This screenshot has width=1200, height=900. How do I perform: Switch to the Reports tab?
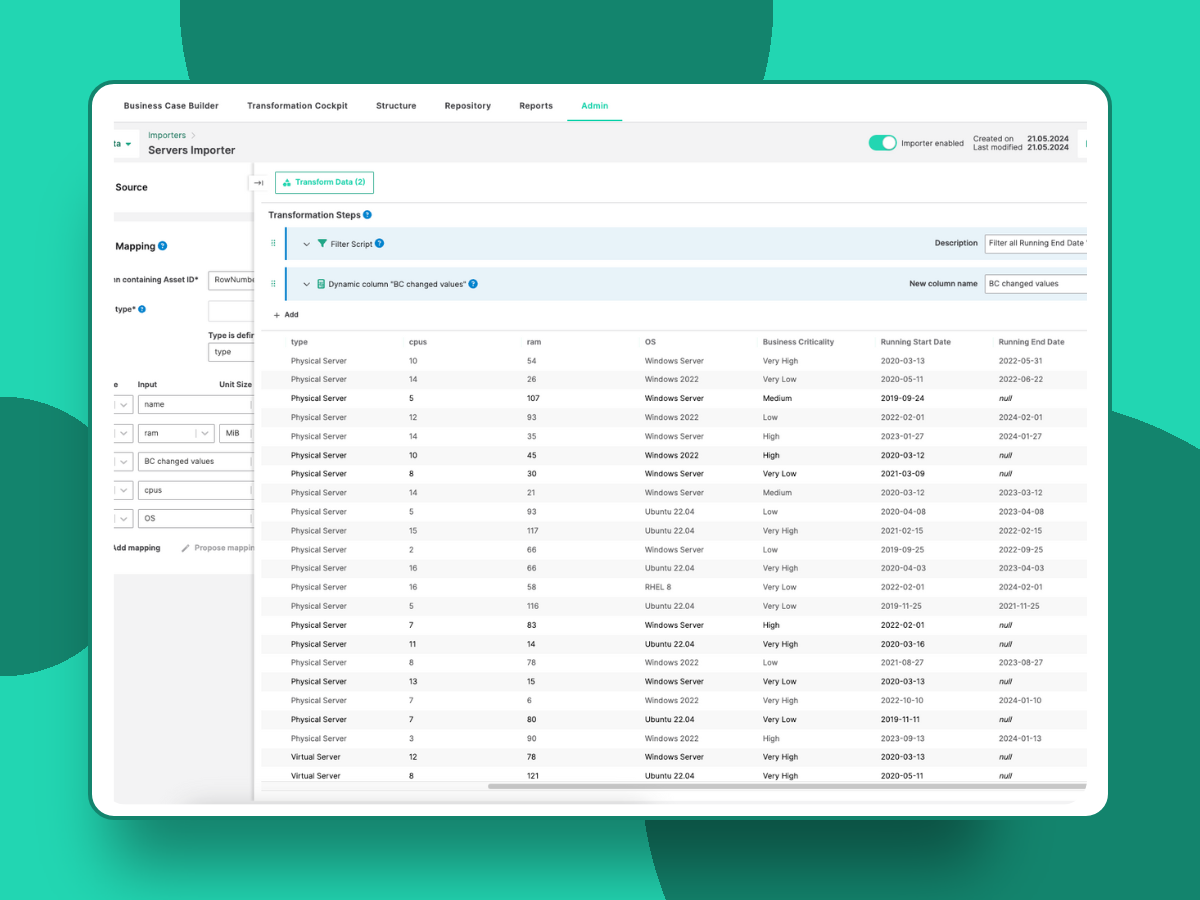point(536,106)
